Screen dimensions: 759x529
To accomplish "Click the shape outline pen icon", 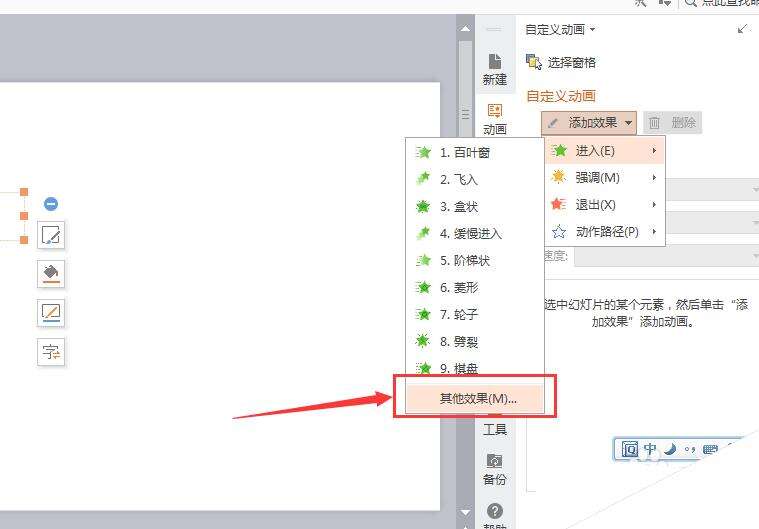I will coord(51,235).
